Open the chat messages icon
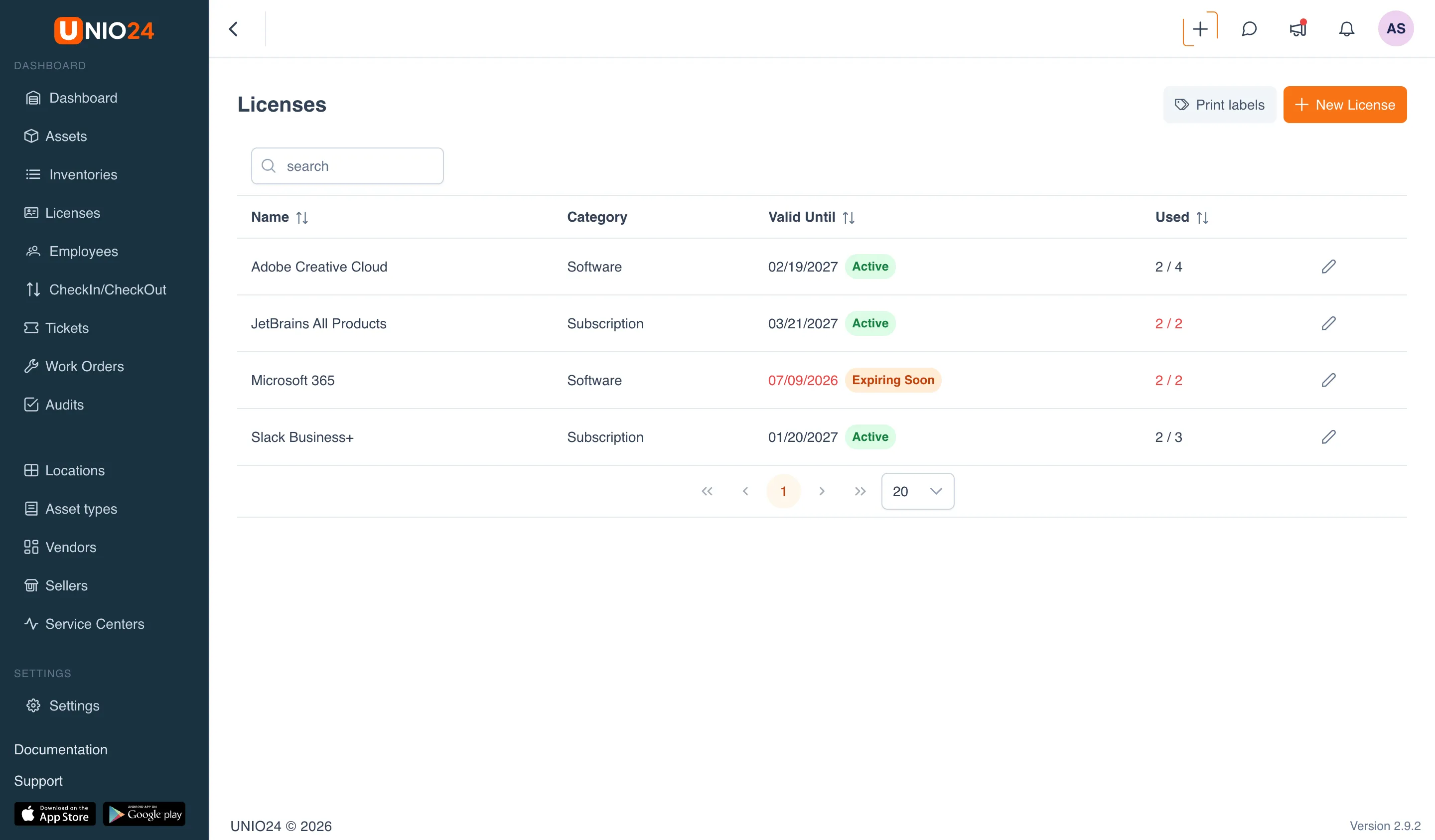The height and width of the screenshot is (840, 1435). point(1249,29)
